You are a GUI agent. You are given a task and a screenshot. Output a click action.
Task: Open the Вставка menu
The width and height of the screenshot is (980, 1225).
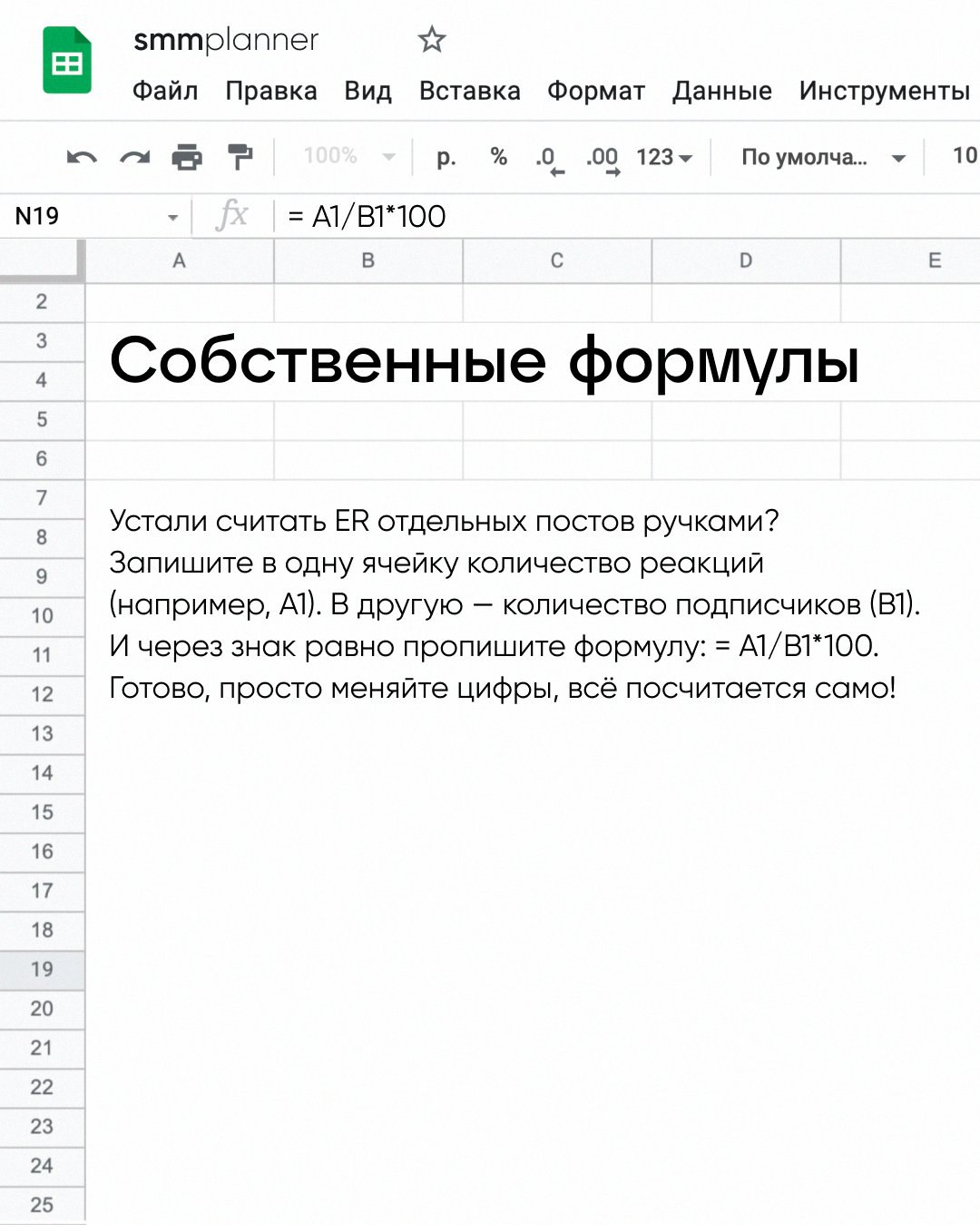pos(469,91)
